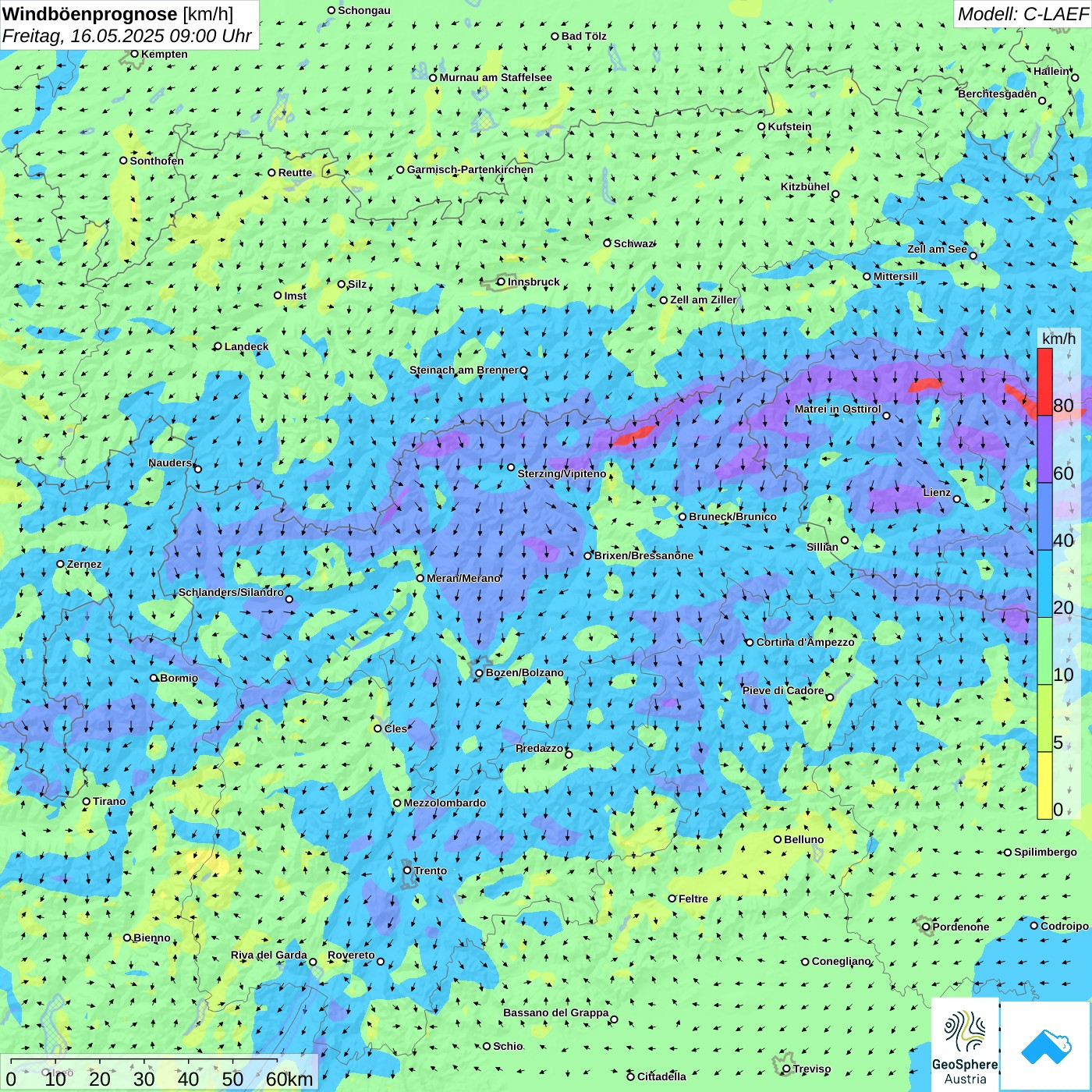Click the Schongau town label
The width and height of the screenshot is (1092, 1092).
[363, 10]
